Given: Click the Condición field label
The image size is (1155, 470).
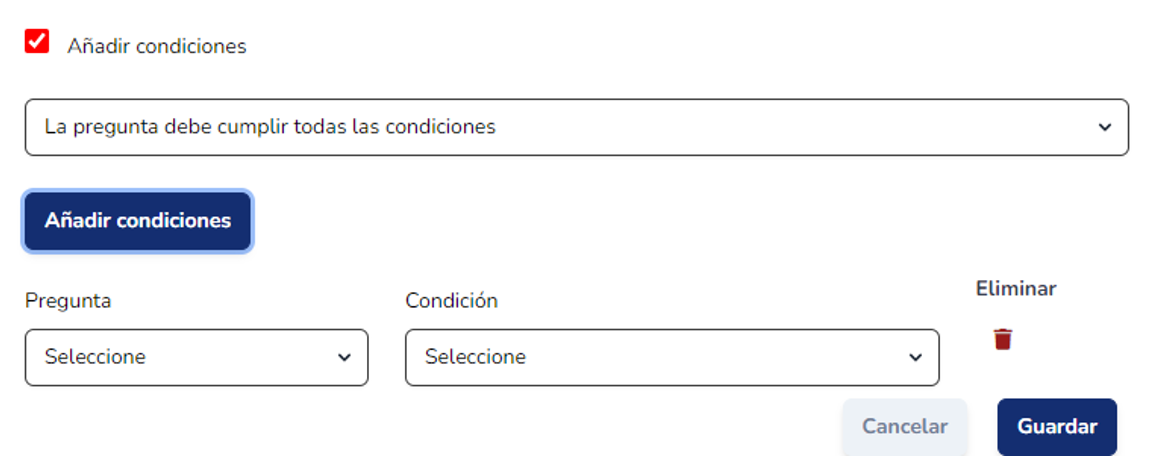Looking at the screenshot, I should [451, 301].
